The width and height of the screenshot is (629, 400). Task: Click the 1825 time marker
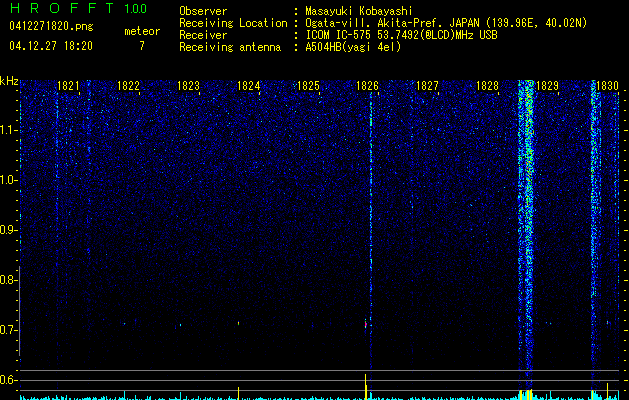coord(308,86)
